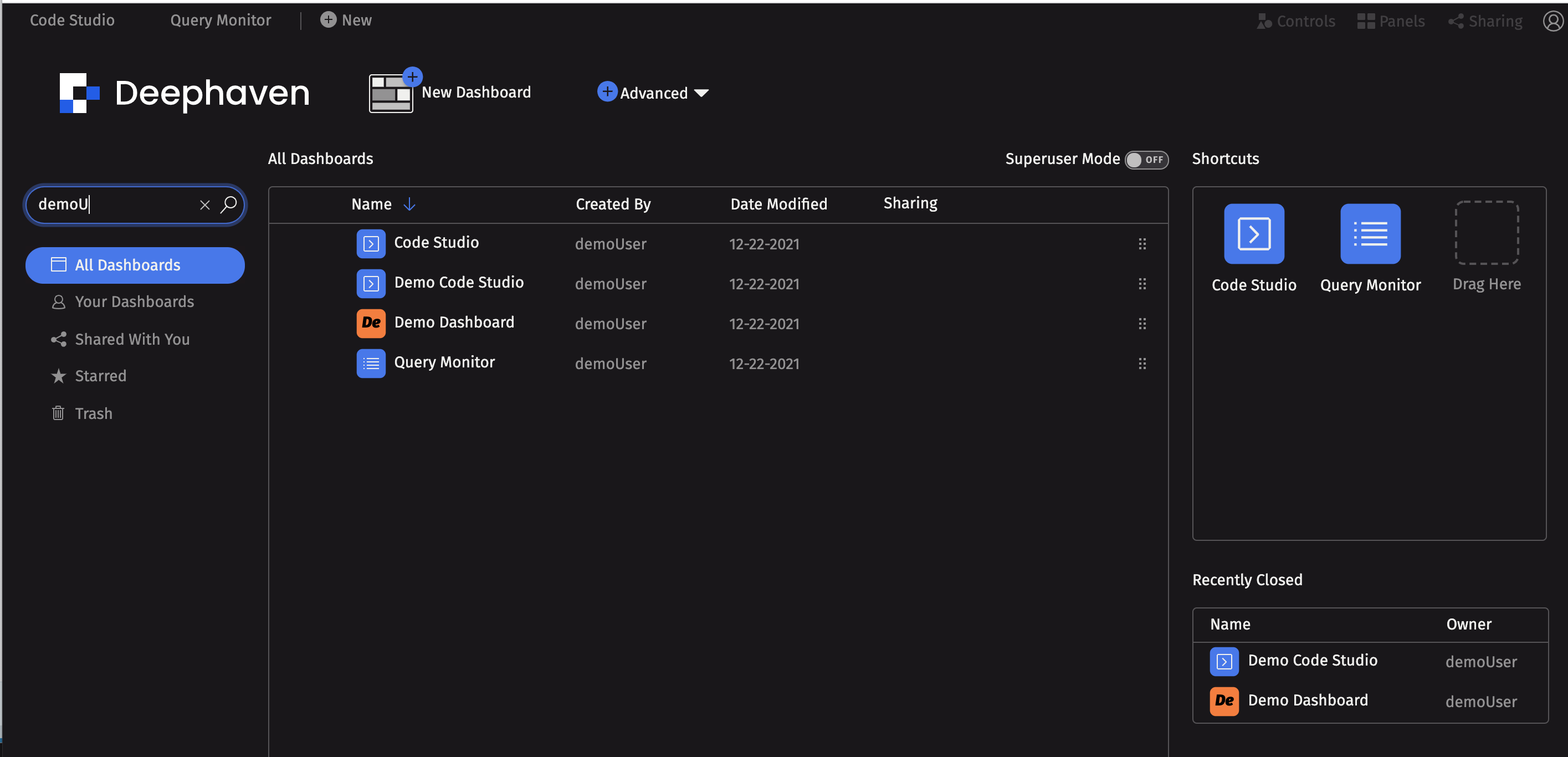Open Trash in sidebar

[x=81, y=413]
